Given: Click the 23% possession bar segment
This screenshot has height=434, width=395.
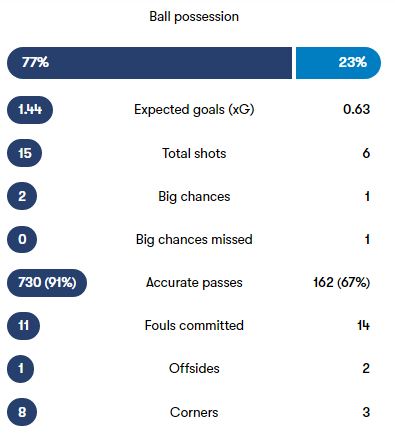Looking at the screenshot, I should click(338, 63).
